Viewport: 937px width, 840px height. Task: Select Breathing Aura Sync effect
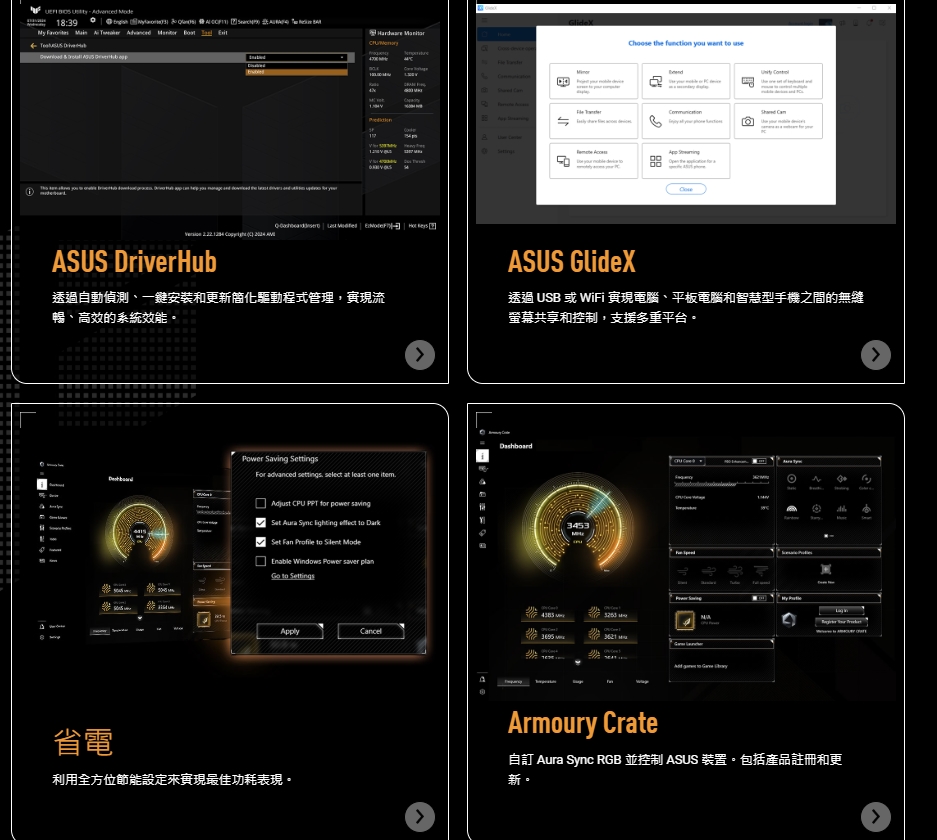pyautogui.click(x=816, y=480)
